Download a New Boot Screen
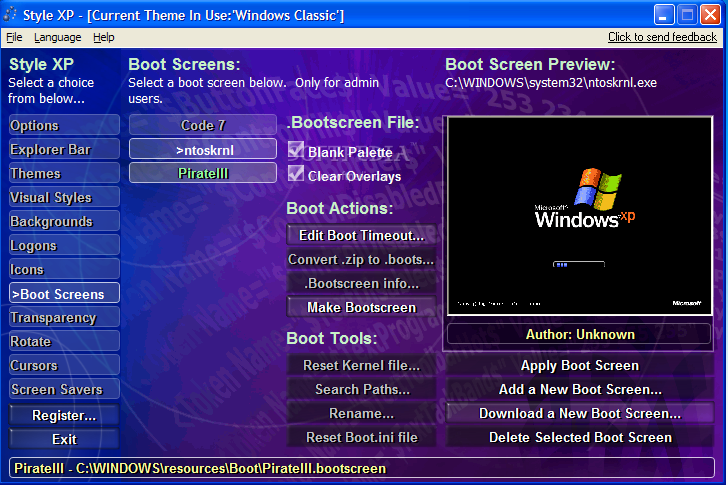The image size is (728, 485). (x=579, y=413)
